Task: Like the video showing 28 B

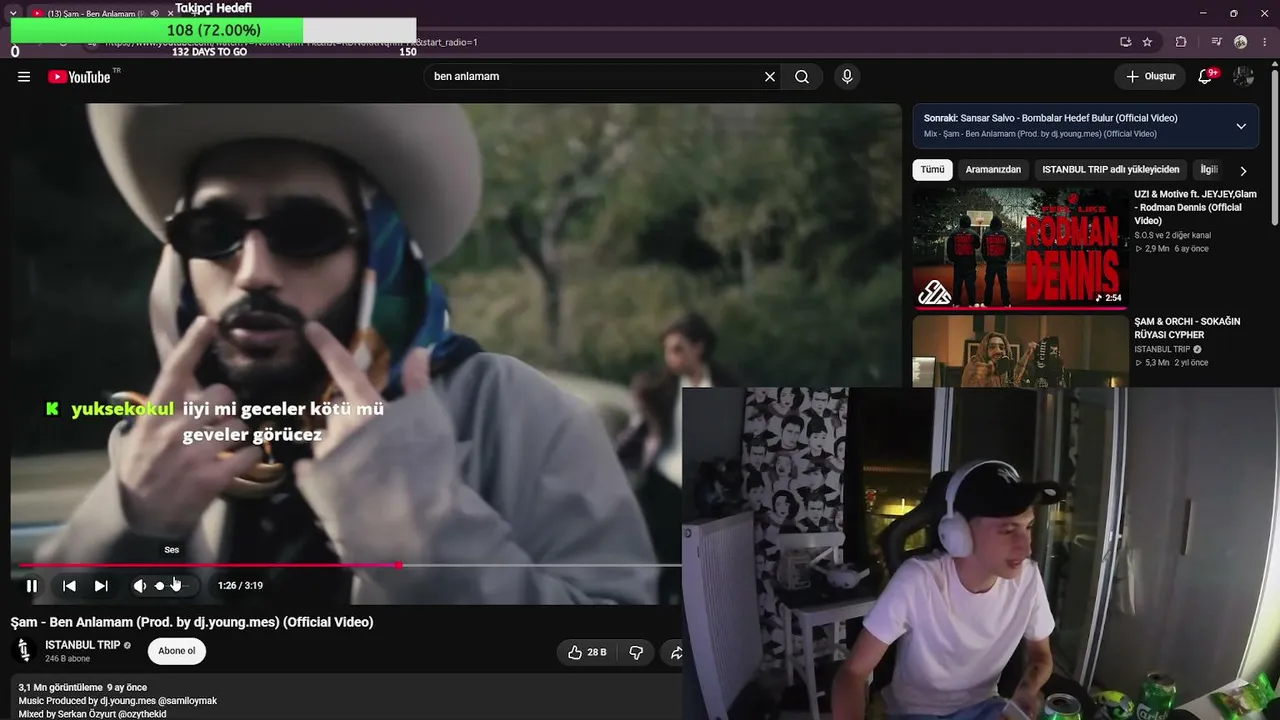Action: (587, 652)
